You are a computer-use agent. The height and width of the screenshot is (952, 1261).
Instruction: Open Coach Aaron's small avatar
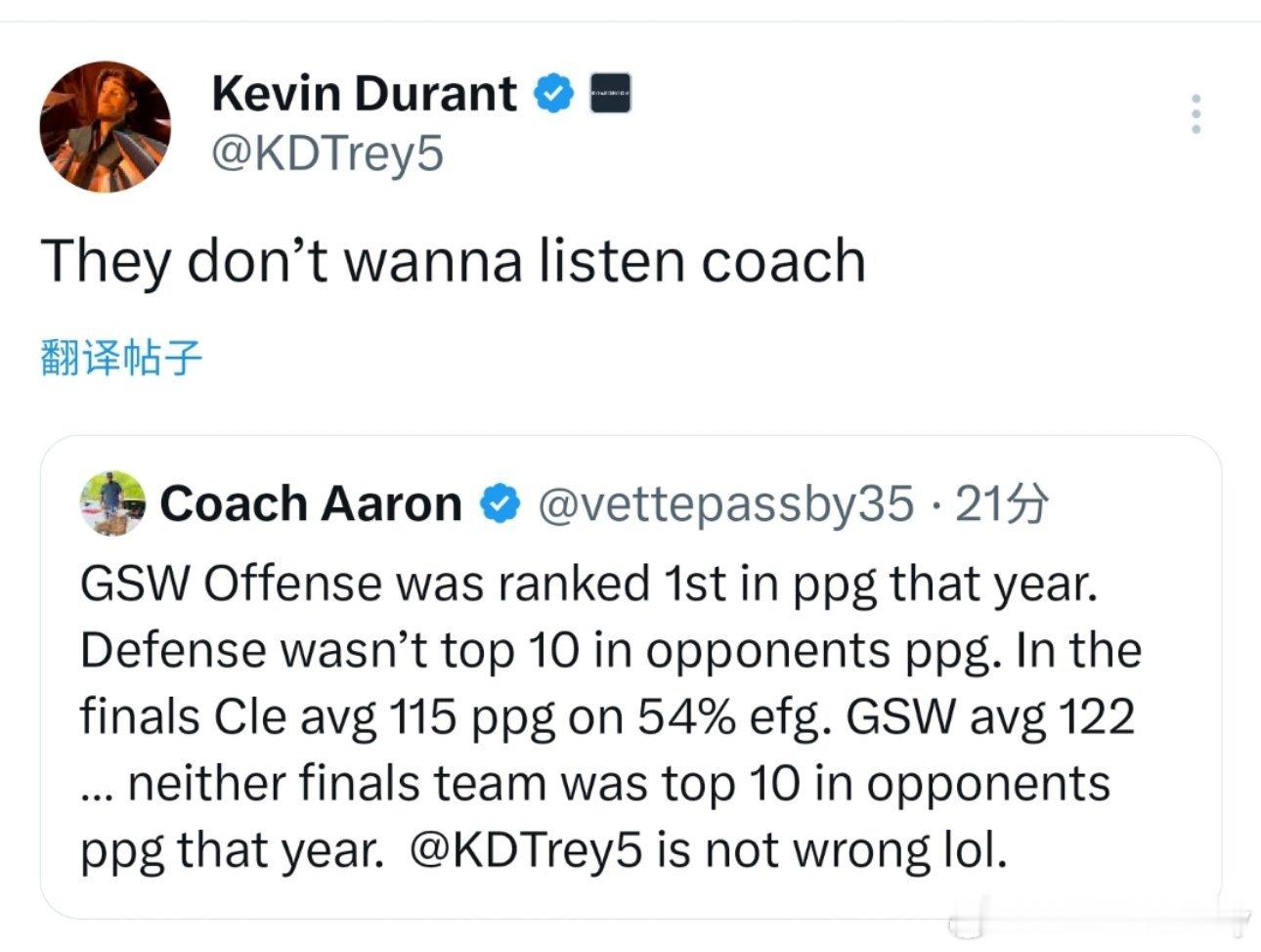point(112,503)
